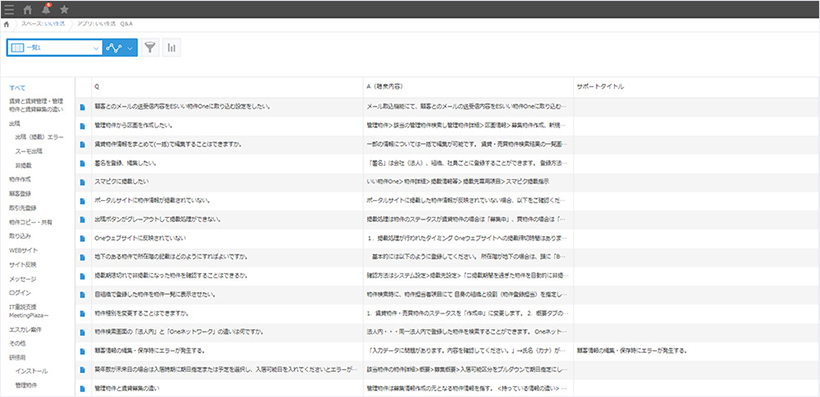This screenshot has height=397, width=820.
Task: Open record icon for Oneウェブサイトに反映されていない row
Action: click(82, 239)
